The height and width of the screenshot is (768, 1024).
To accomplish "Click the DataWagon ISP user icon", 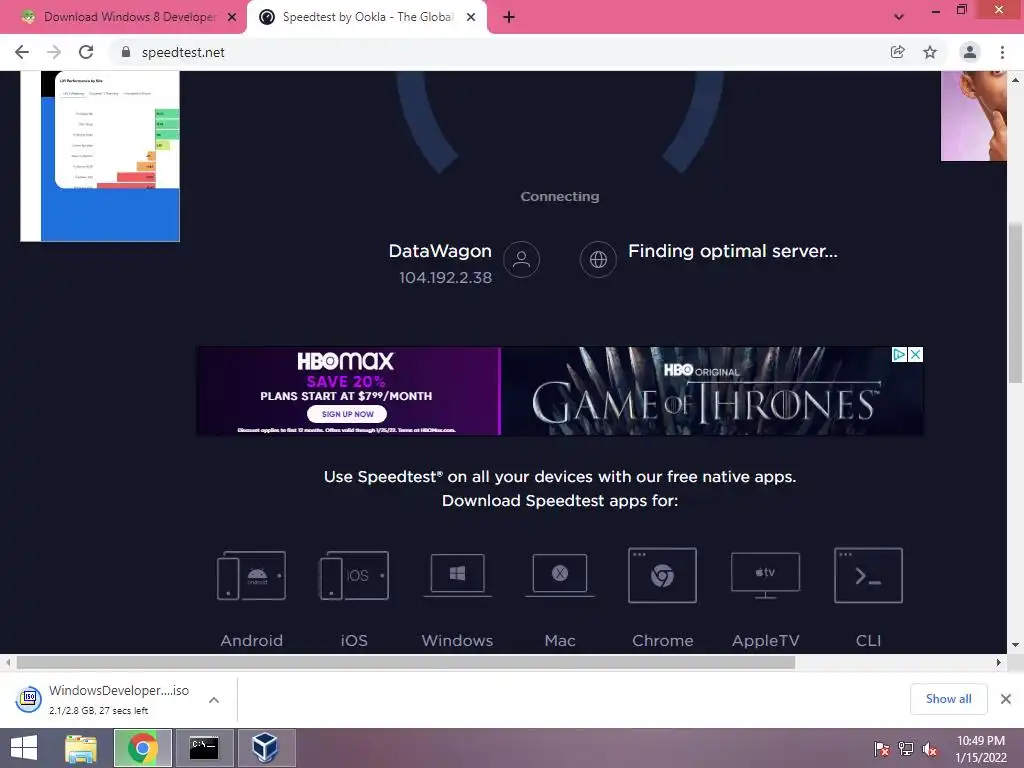I will (521, 259).
